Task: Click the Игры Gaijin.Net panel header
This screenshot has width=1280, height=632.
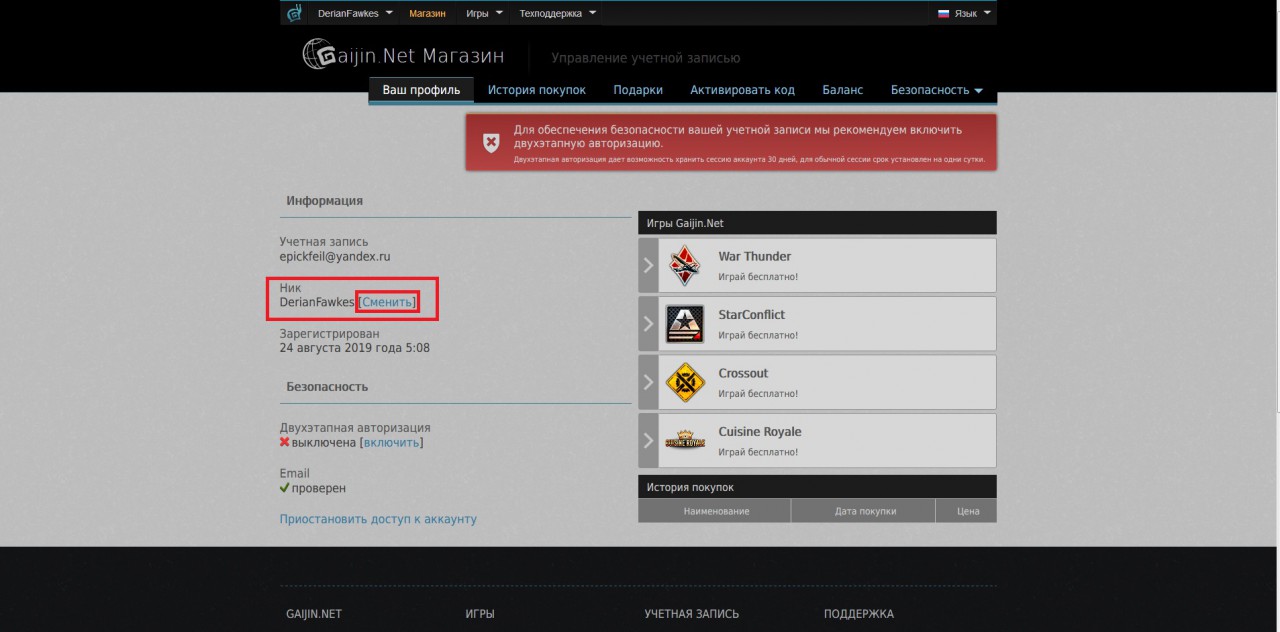Action: 817,223
